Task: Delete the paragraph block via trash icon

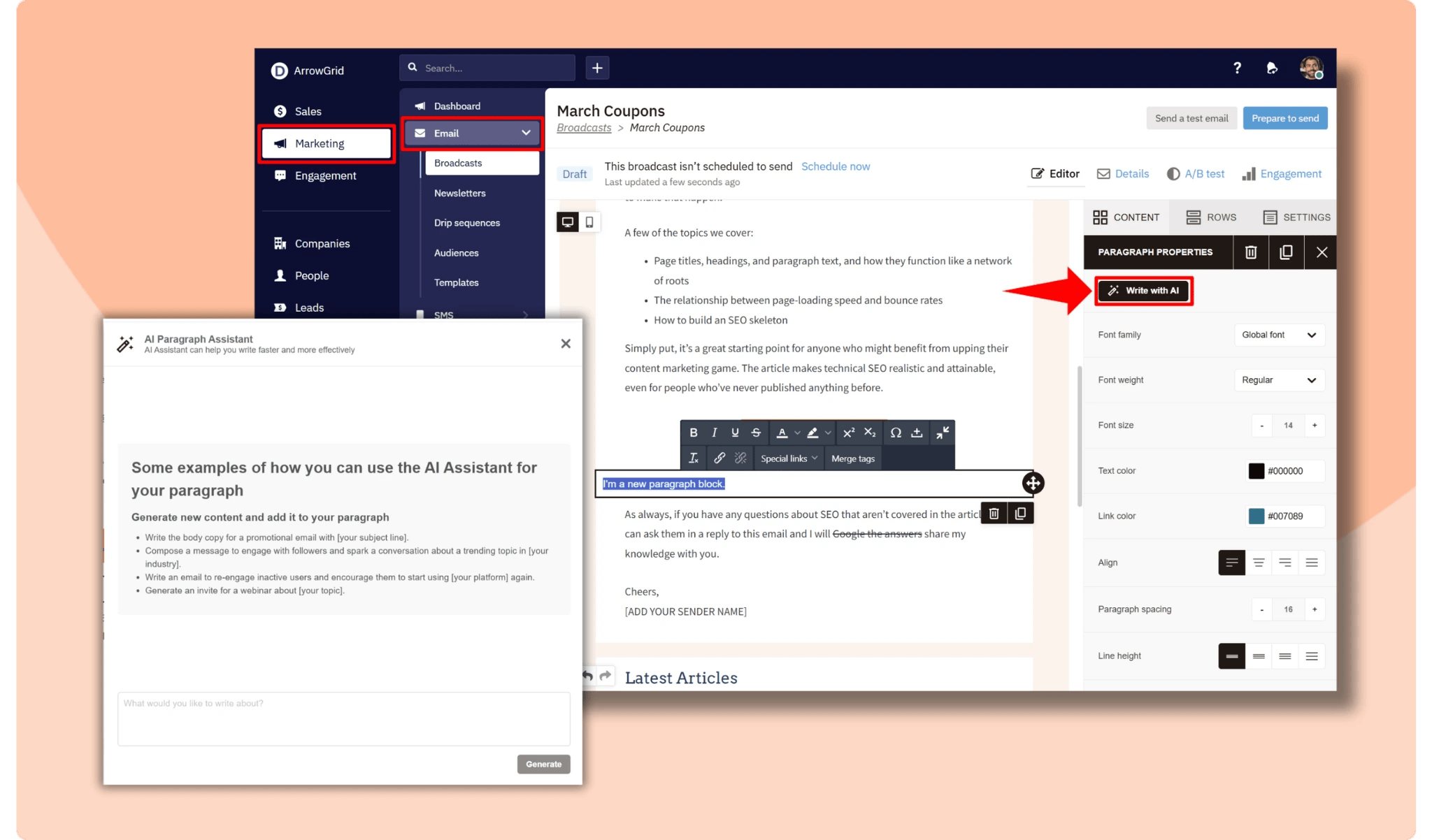Action: pos(994,512)
